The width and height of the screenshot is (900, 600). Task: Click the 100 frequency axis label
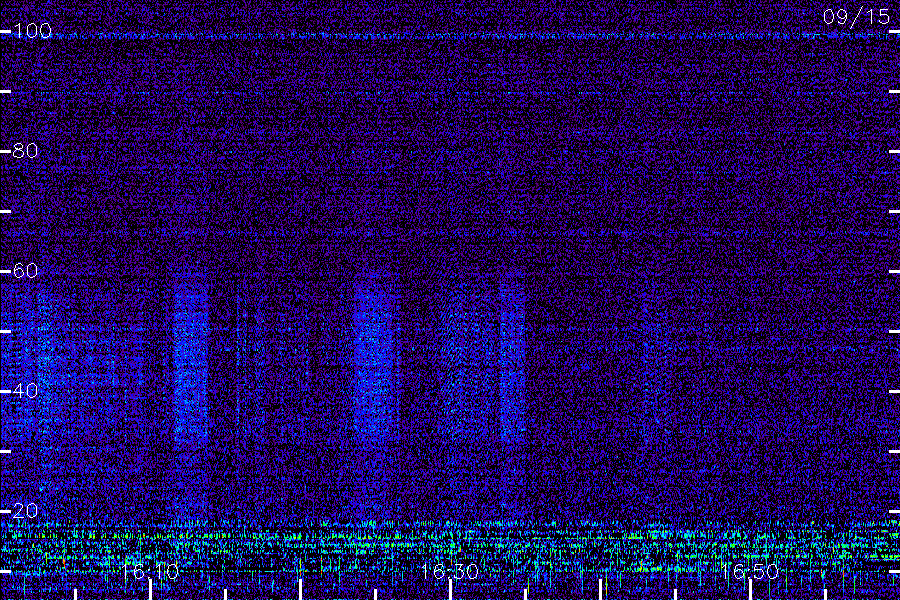(x=32, y=30)
